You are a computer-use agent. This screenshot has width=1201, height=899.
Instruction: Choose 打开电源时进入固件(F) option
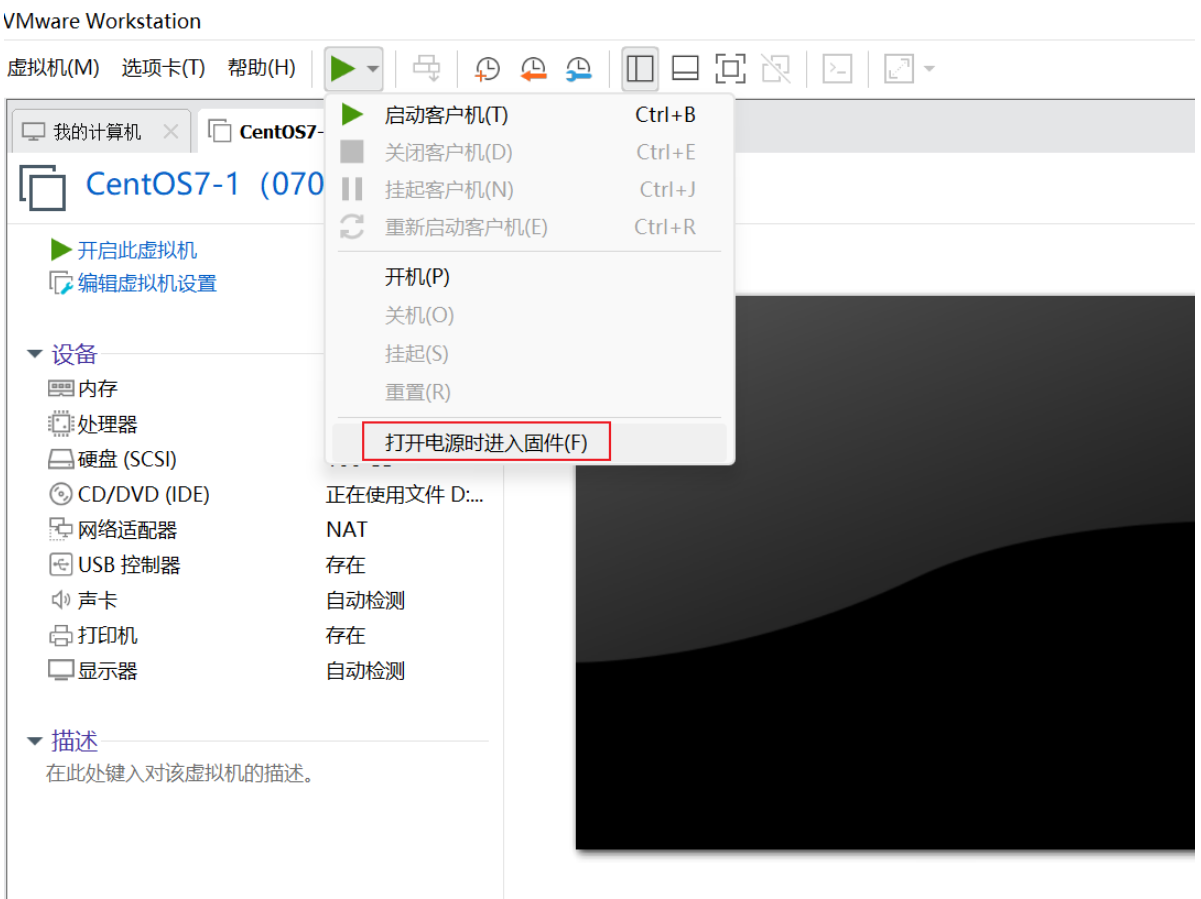click(x=530, y=443)
